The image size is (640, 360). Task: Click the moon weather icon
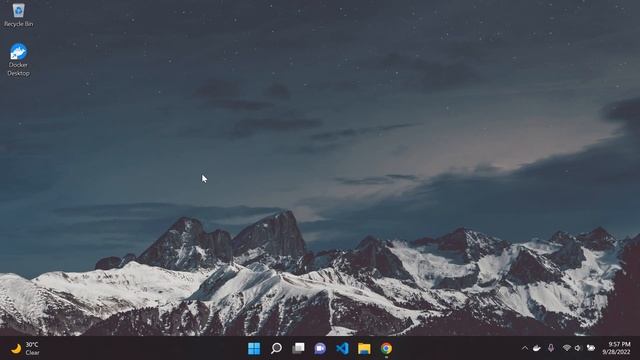pyautogui.click(x=16, y=349)
